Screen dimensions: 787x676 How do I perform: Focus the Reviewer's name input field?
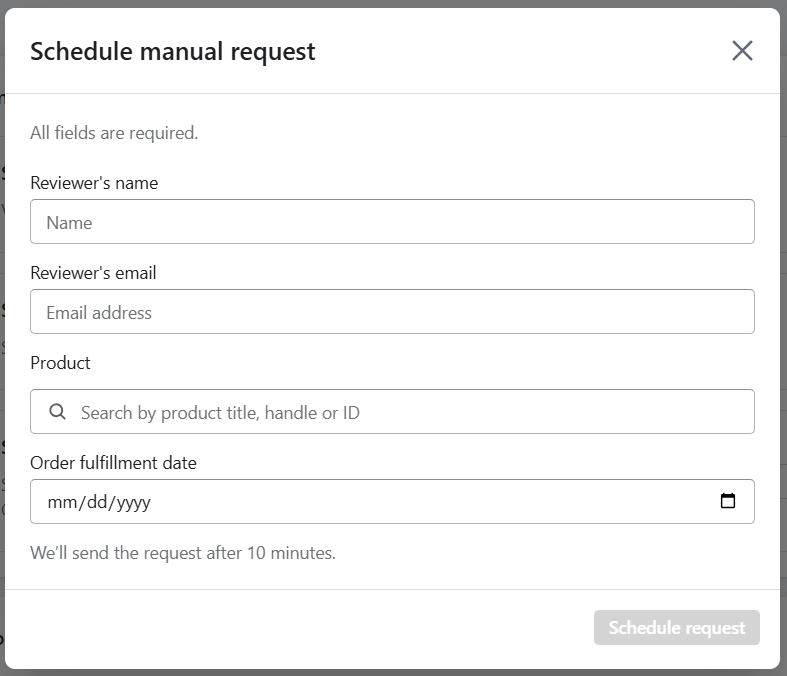pos(392,222)
